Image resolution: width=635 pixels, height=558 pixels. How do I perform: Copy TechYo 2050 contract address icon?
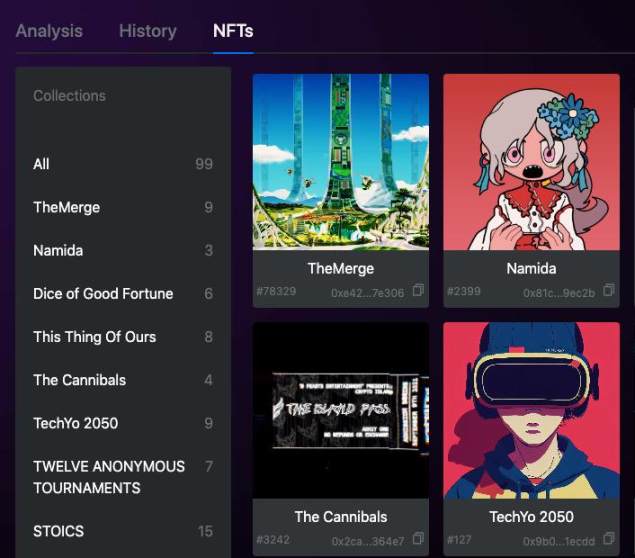click(x=608, y=538)
